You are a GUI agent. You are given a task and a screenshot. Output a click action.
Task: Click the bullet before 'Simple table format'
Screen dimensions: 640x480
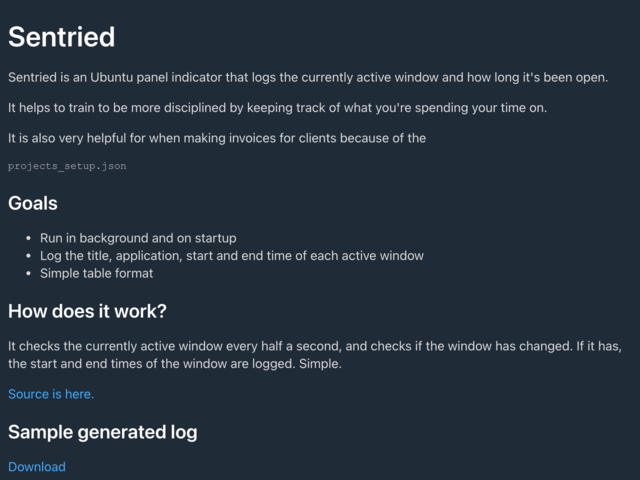[x=28, y=273]
